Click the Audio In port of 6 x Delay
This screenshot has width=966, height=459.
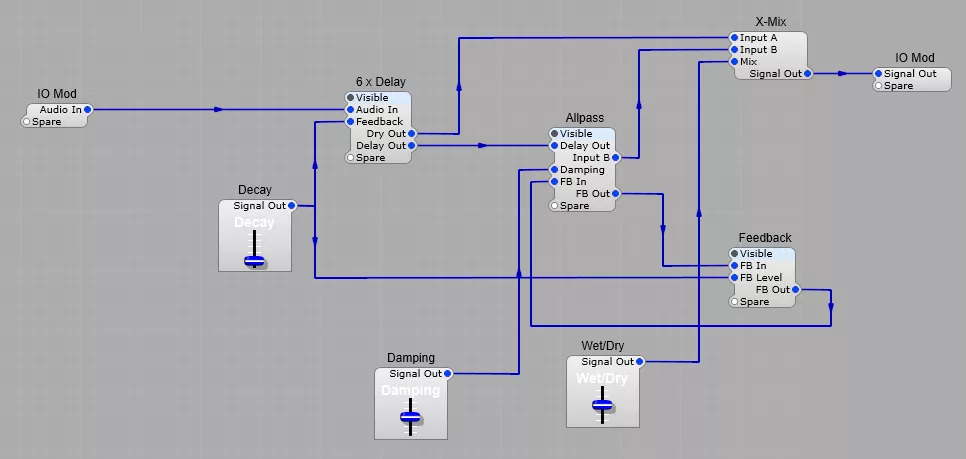[x=351, y=110]
